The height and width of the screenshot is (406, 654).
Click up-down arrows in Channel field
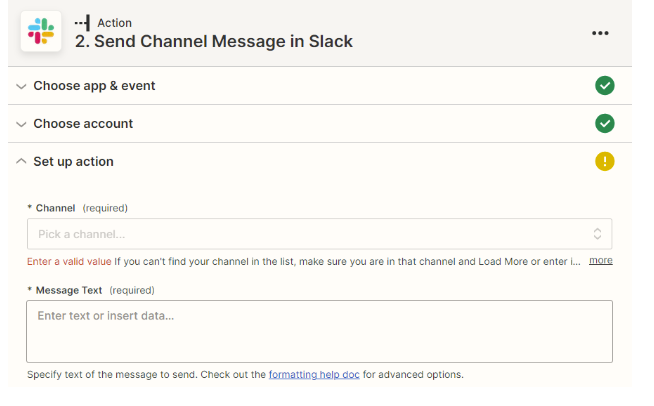tap(597, 234)
